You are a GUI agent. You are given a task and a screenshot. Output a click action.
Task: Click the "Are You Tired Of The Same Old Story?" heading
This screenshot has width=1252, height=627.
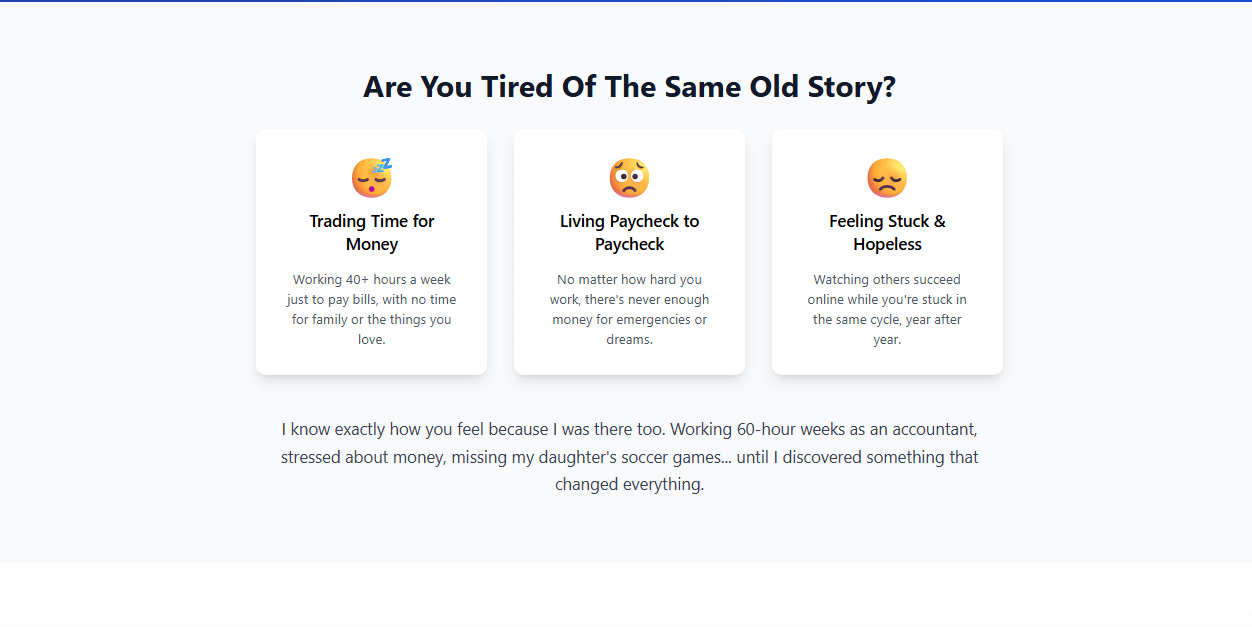coord(629,87)
